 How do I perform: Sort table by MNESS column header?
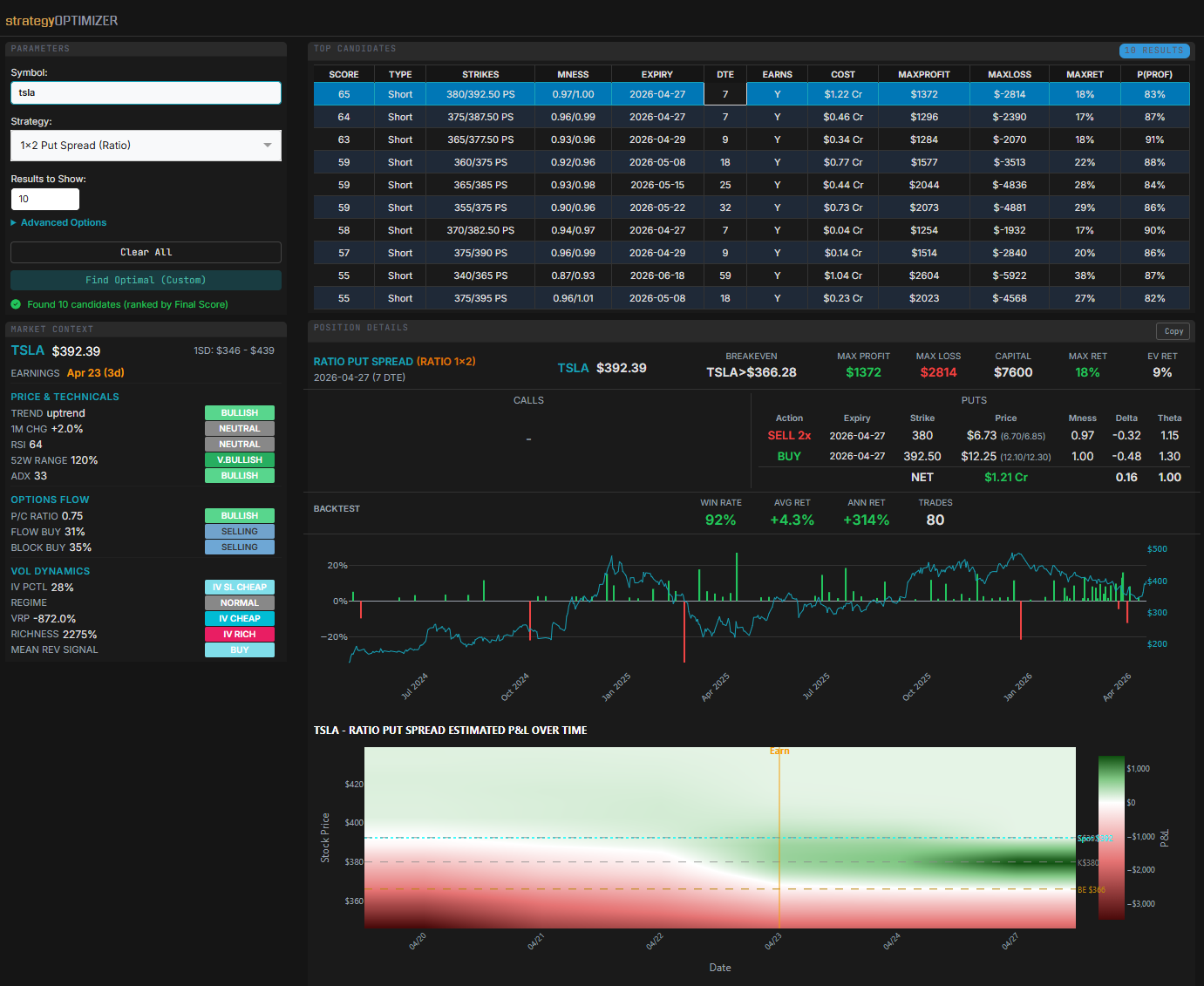[x=573, y=74]
